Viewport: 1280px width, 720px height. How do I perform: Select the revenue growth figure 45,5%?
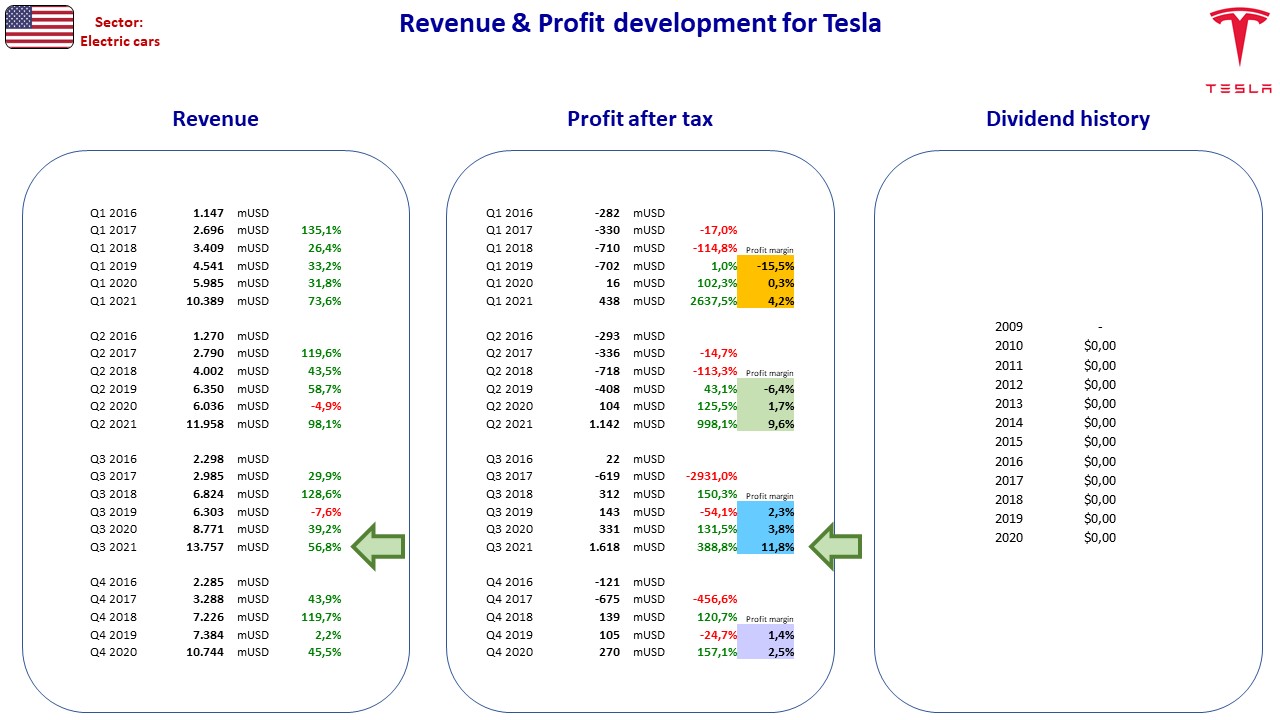(324, 652)
